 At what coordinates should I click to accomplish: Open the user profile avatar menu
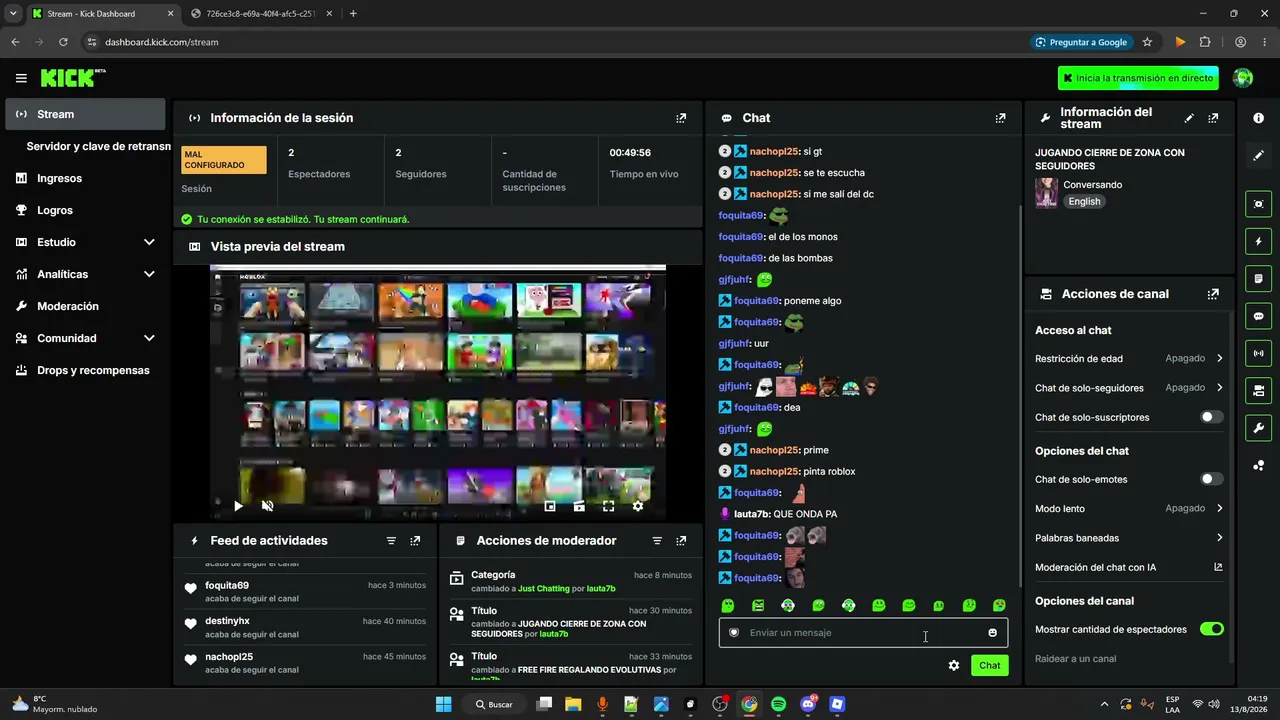click(1243, 78)
